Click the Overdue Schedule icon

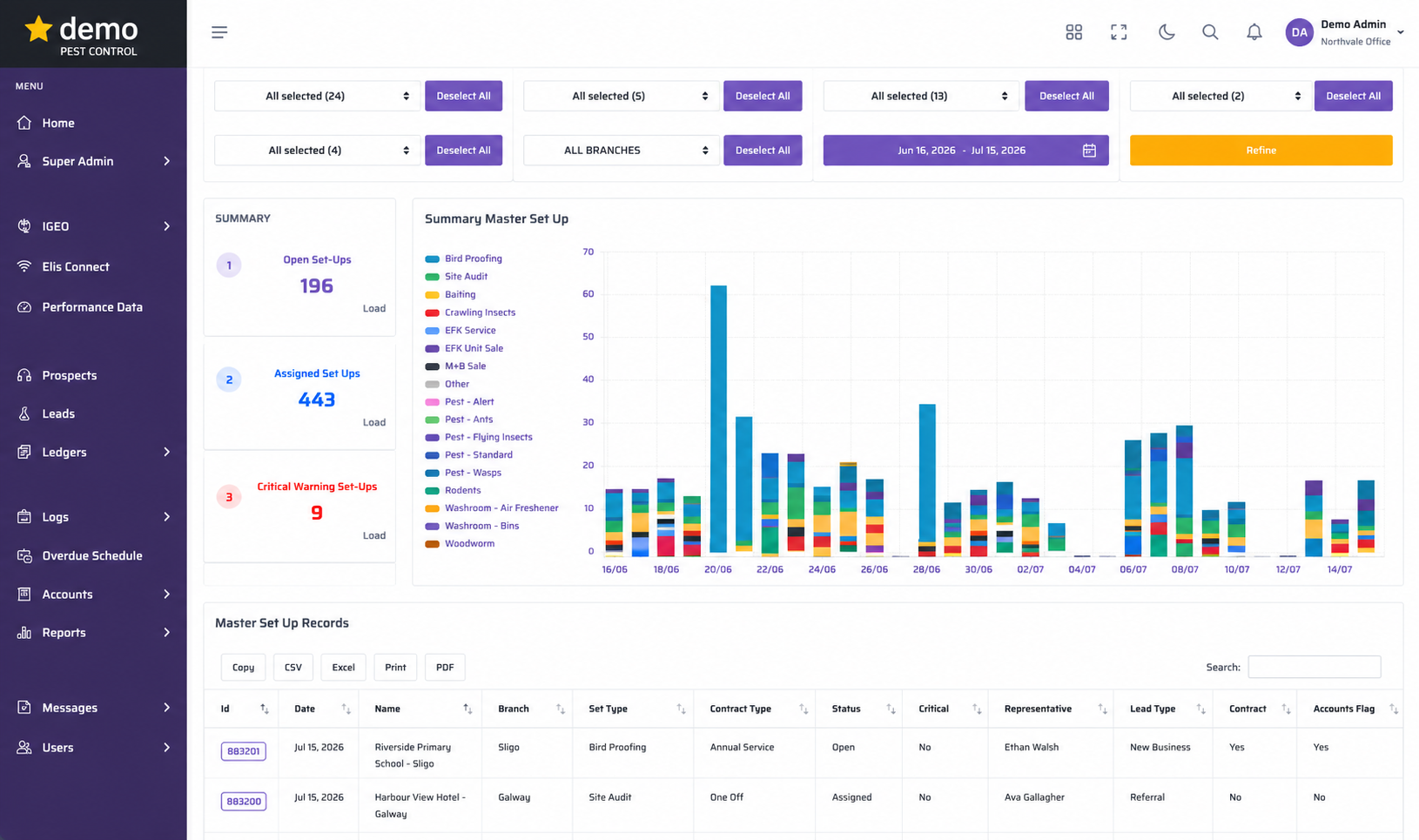click(x=24, y=555)
